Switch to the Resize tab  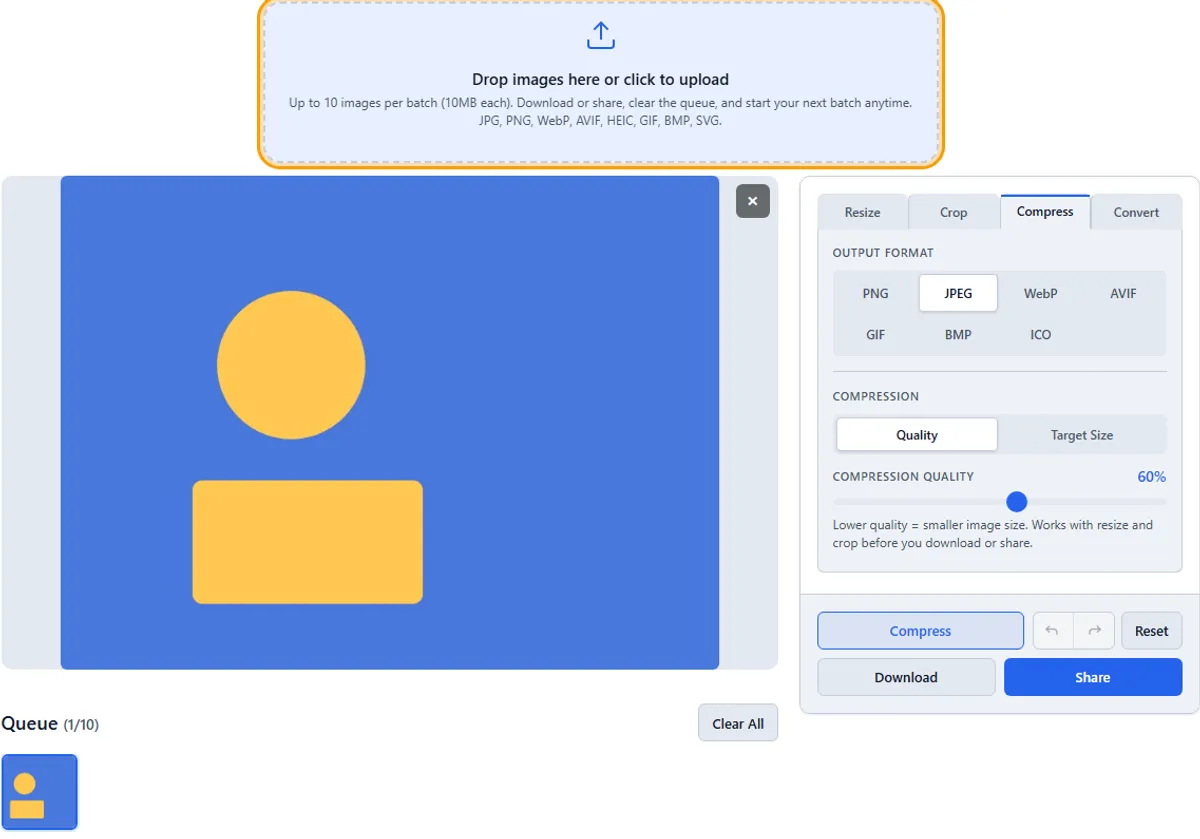tap(862, 212)
